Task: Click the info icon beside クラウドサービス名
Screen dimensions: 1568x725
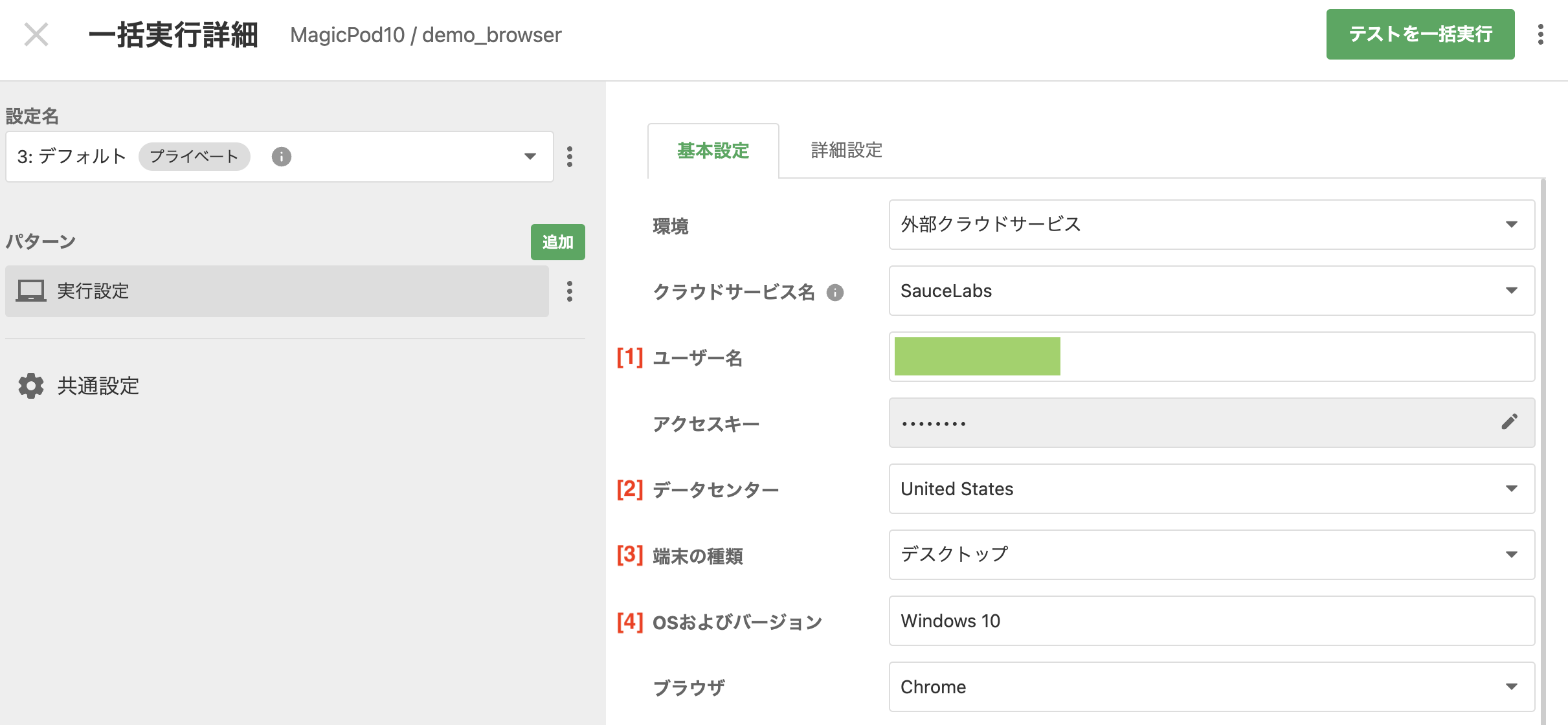Action: pos(835,293)
